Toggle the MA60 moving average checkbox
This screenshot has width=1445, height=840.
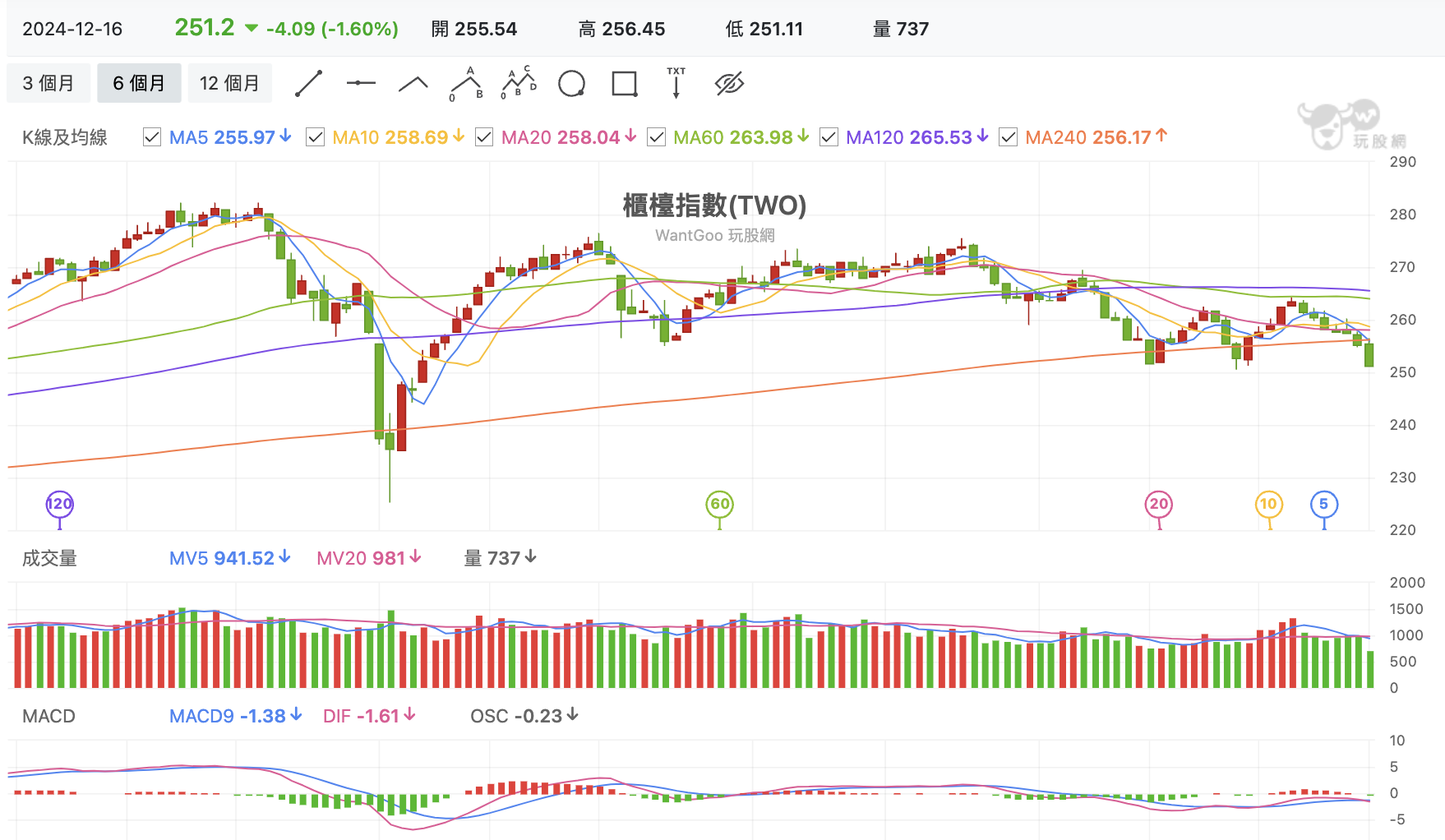[x=656, y=137]
